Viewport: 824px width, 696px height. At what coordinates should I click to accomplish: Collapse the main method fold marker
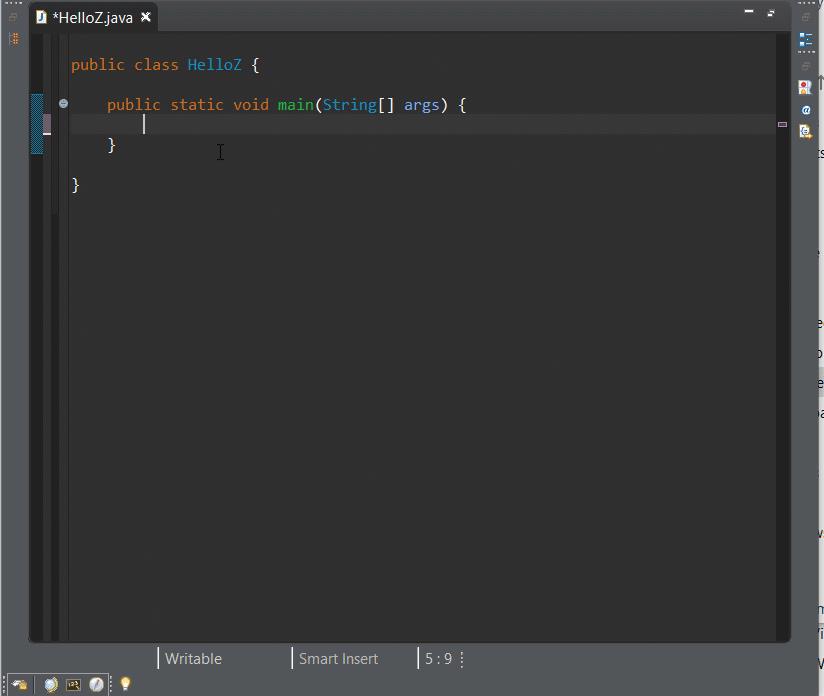(63, 103)
